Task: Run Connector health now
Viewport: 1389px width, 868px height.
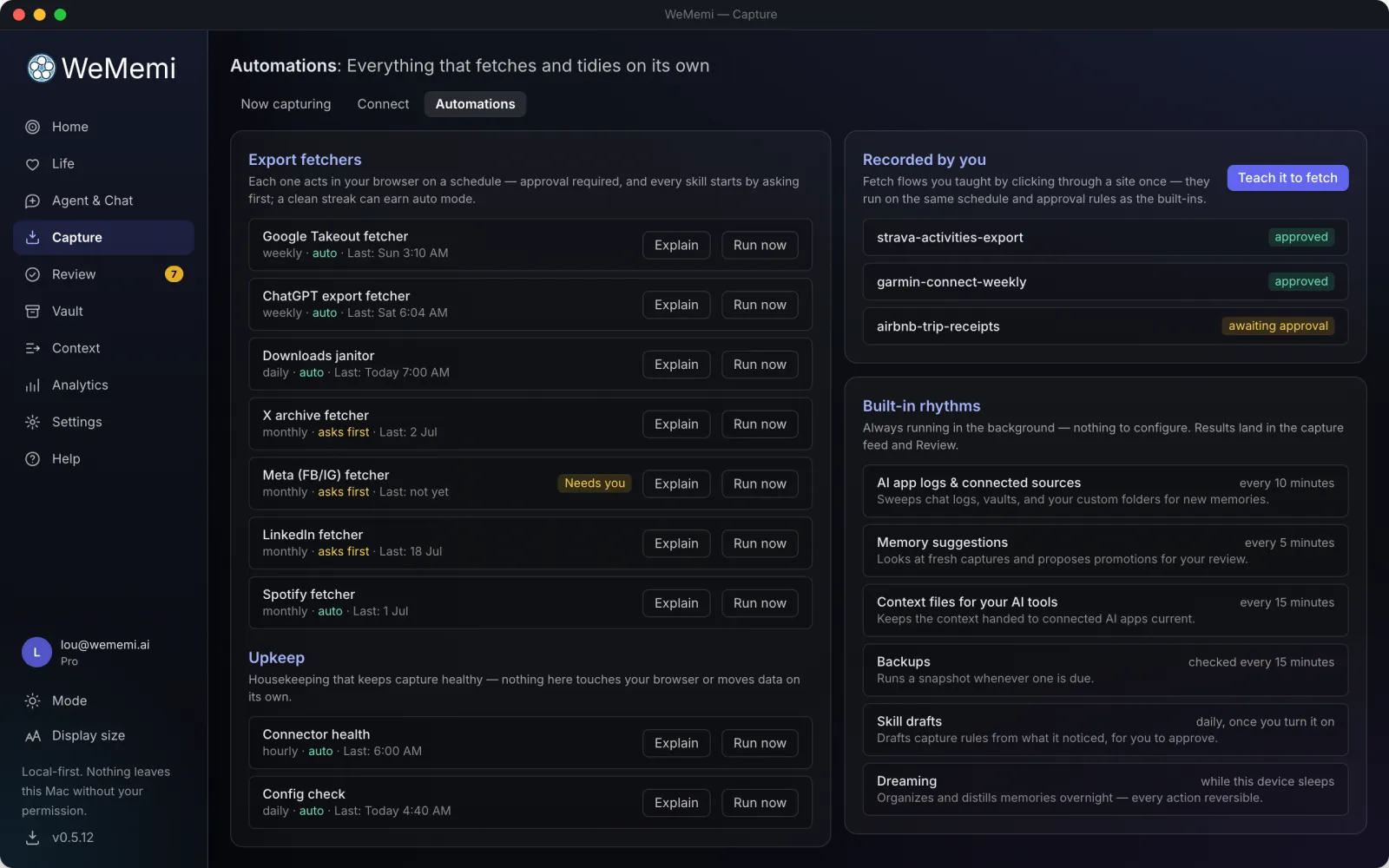Action: [x=760, y=743]
